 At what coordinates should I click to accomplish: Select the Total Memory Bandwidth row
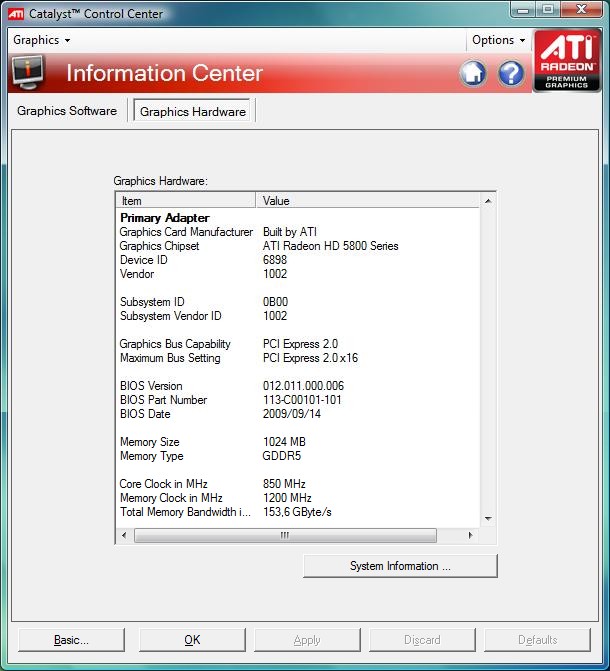pos(298,512)
